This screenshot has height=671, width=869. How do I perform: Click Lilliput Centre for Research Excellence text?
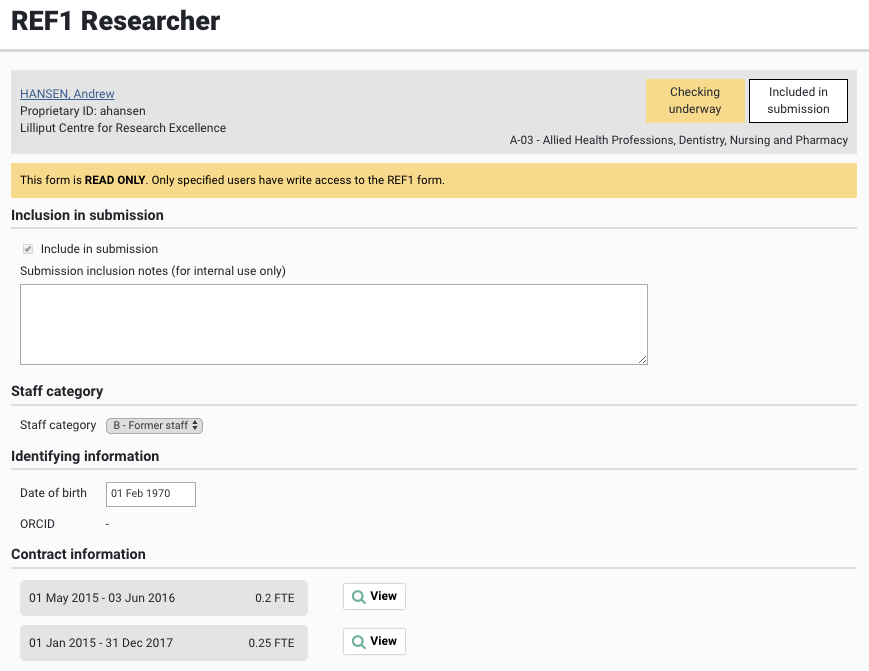pyautogui.click(x=123, y=128)
